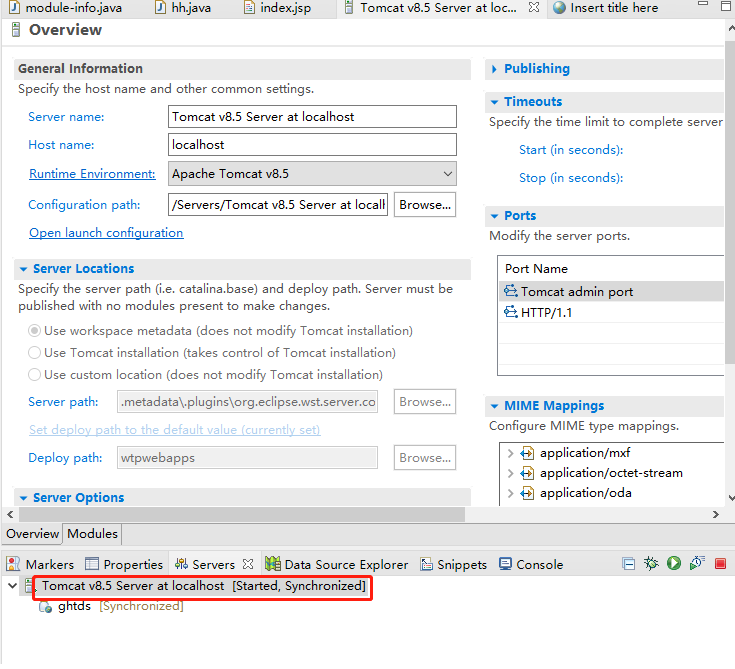Viewport: 735px width, 669px height.
Task: Collapse the Ports section
Action: [x=494, y=216]
